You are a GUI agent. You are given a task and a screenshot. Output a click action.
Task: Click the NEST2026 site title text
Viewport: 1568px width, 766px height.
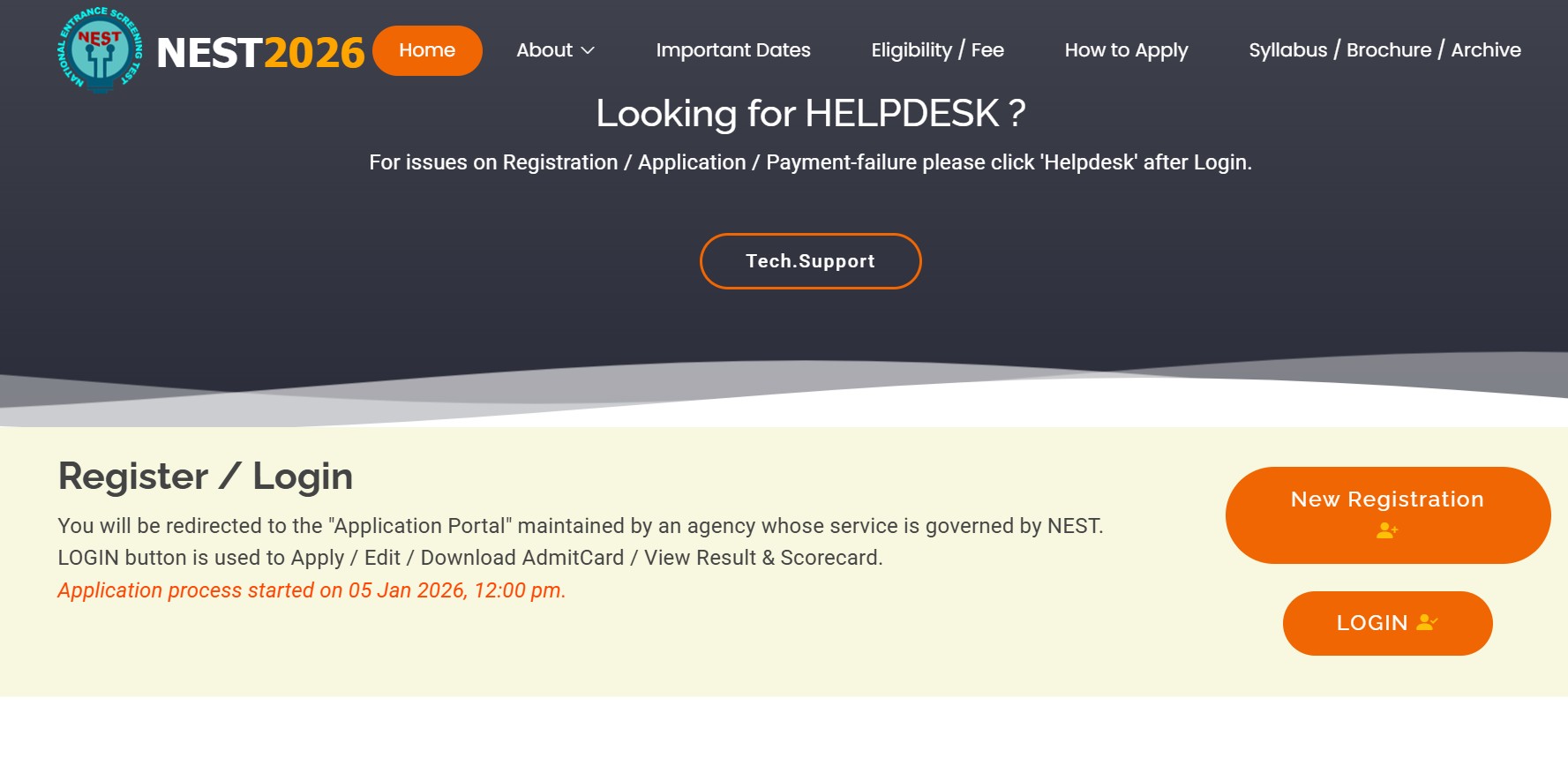pyautogui.click(x=260, y=53)
